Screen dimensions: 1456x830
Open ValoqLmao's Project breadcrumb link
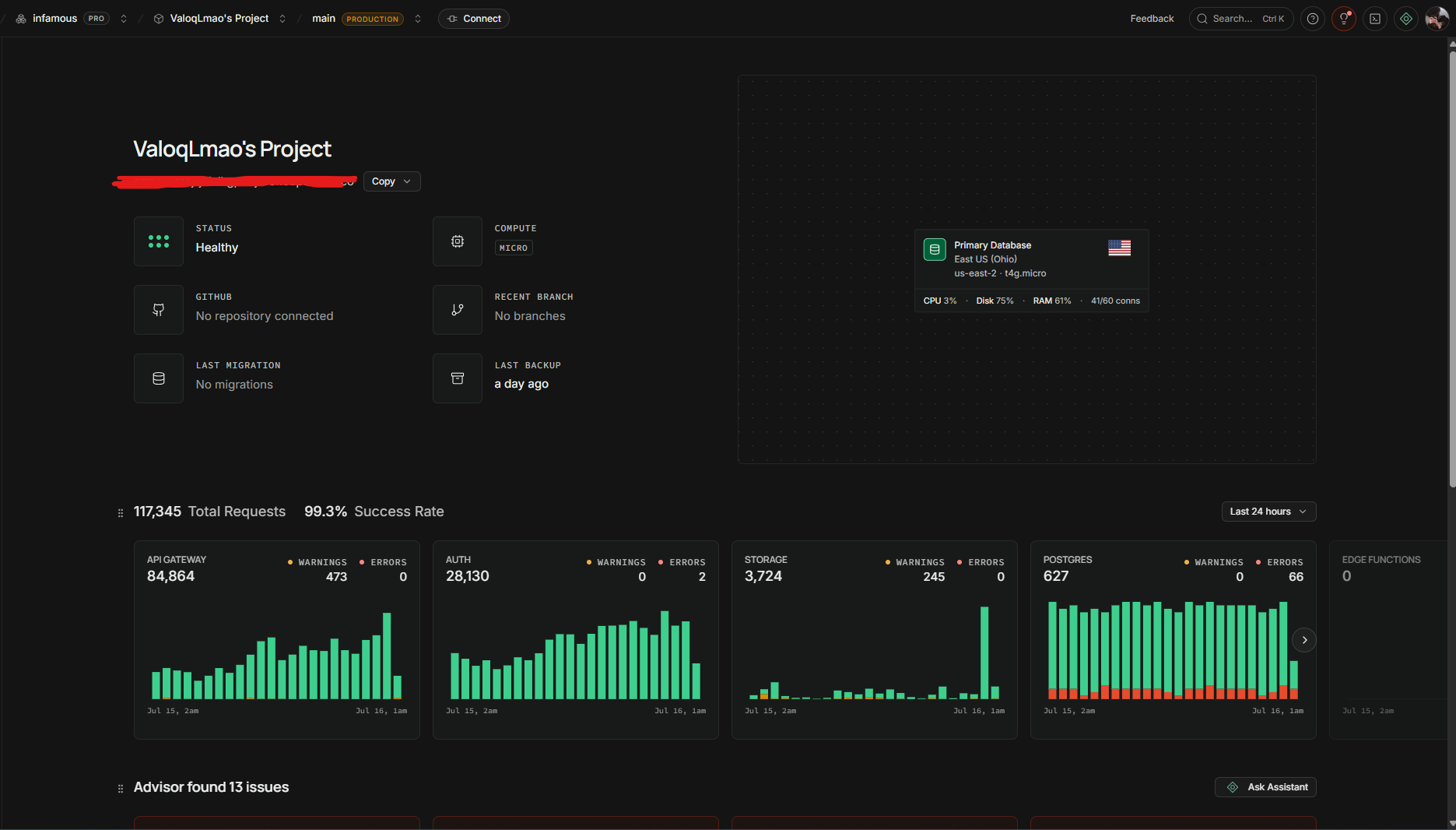coord(219,19)
